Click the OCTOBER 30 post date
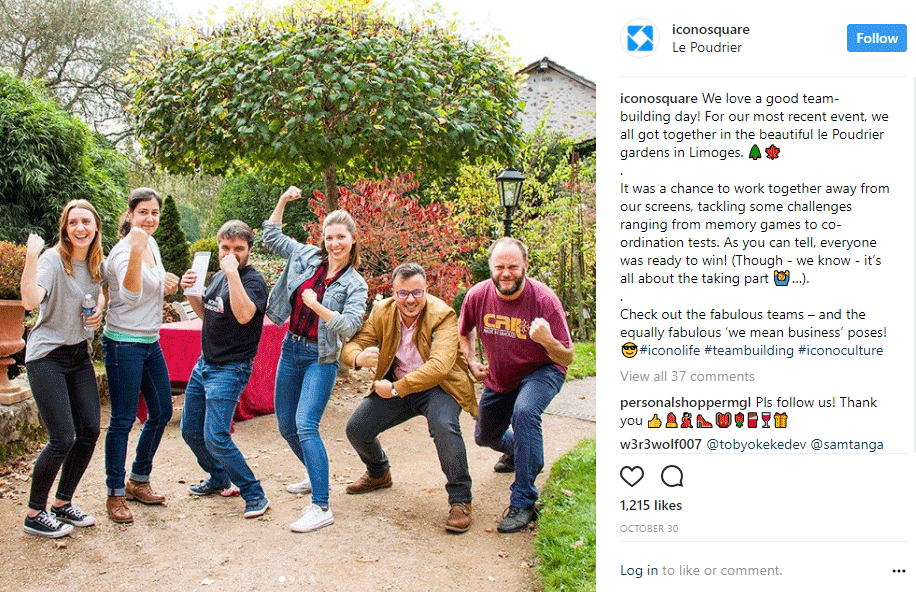916x592 pixels. [649, 528]
